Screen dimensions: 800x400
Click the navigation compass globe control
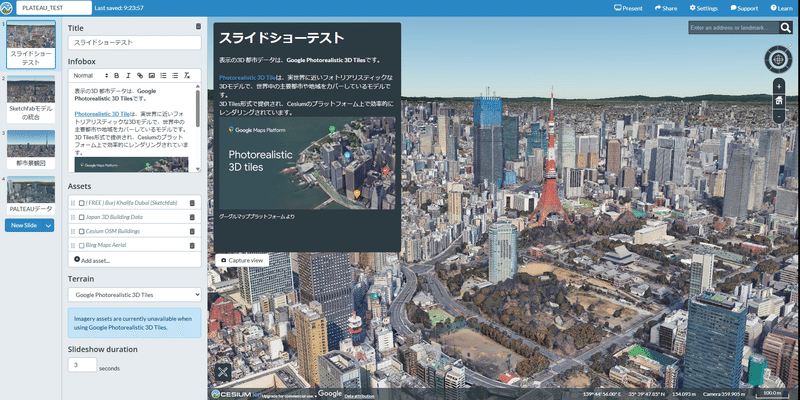(779, 59)
